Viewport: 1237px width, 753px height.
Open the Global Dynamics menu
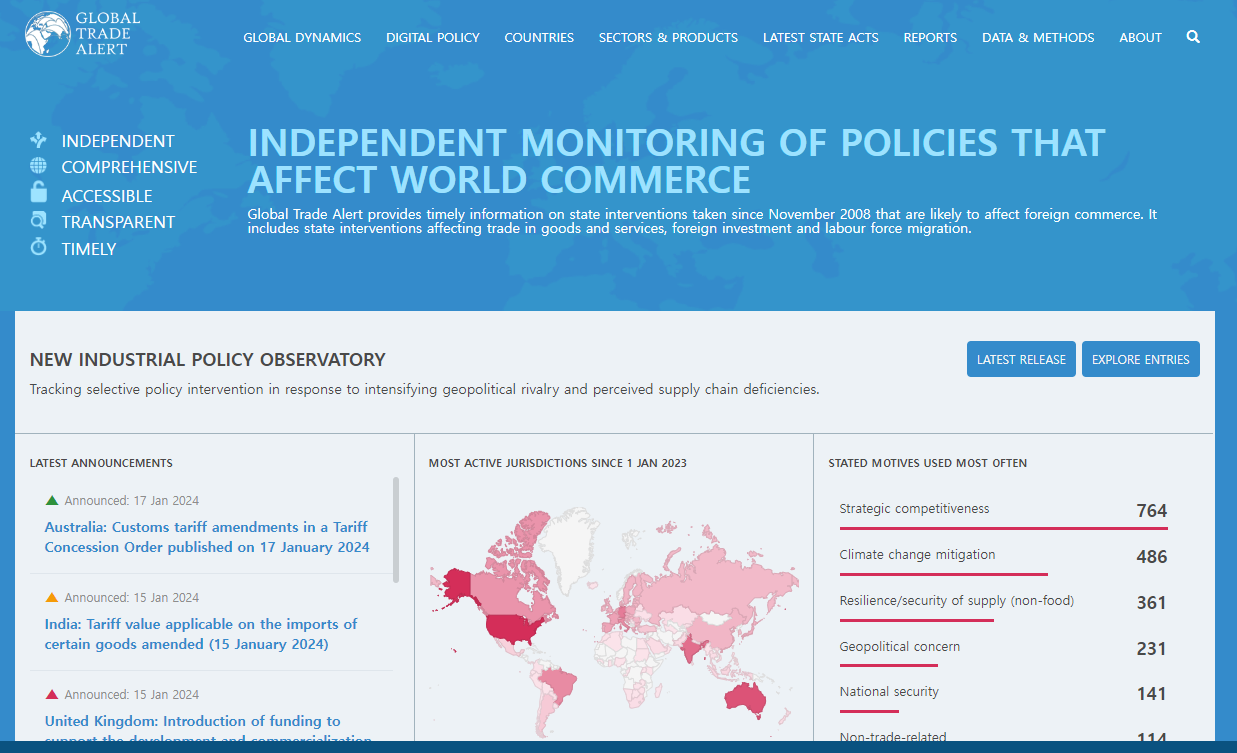(302, 38)
